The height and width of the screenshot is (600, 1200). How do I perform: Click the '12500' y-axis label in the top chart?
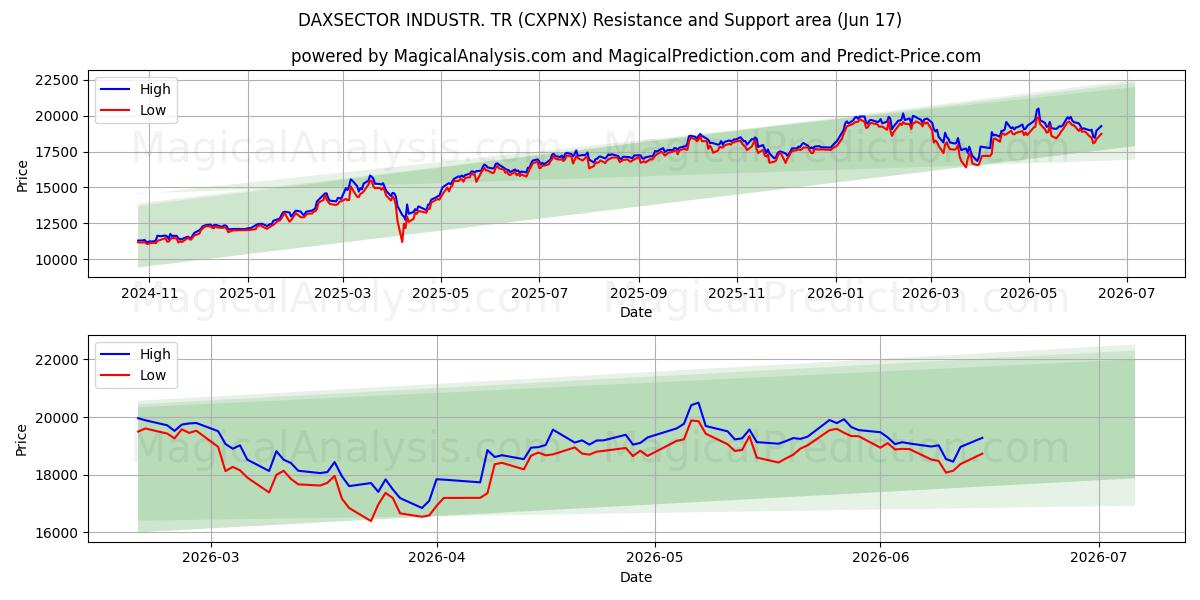click(57, 224)
